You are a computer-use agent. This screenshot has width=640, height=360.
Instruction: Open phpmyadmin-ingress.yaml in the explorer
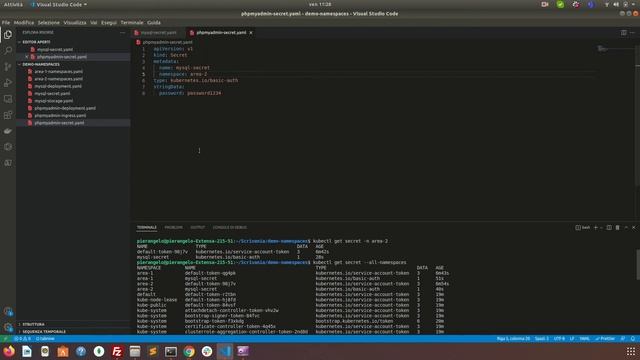click(60, 116)
